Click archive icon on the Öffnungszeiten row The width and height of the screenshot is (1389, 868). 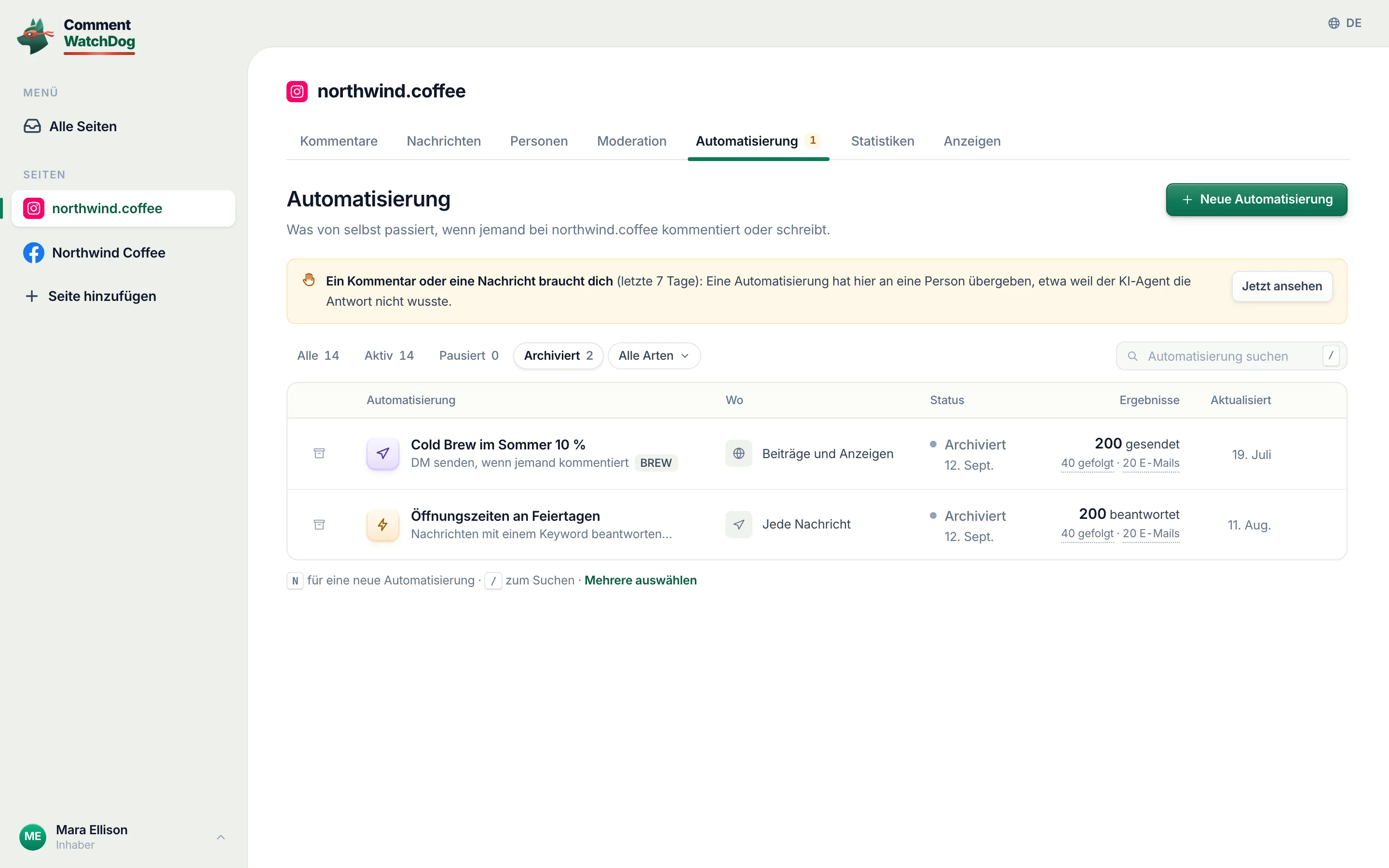click(319, 525)
